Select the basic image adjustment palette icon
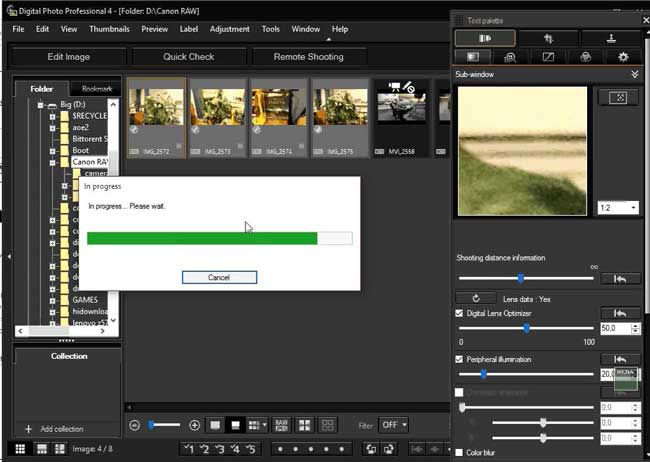Viewport: 650px width, 462px height. 473,57
